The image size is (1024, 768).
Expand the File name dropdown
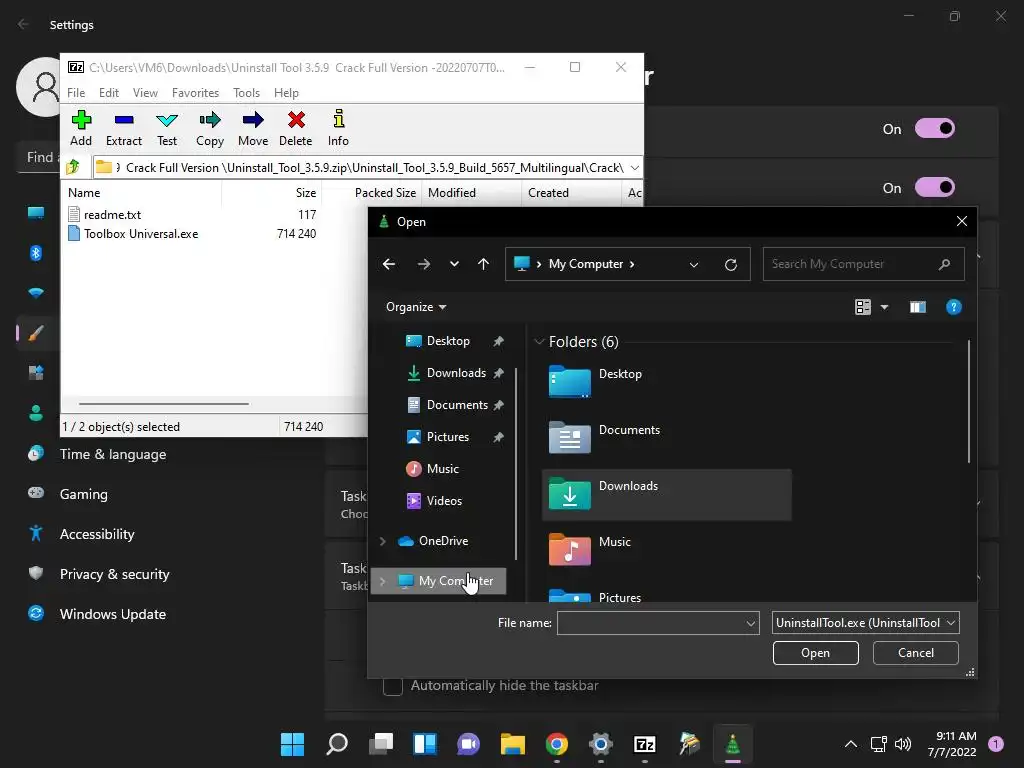tap(750, 623)
